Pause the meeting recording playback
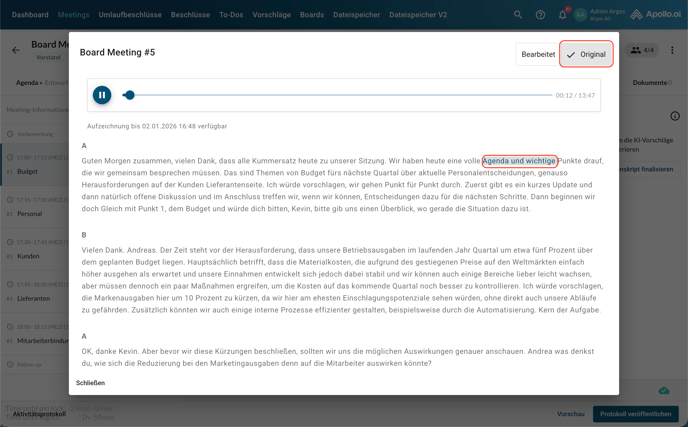The image size is (688, 427). point(102,95)
